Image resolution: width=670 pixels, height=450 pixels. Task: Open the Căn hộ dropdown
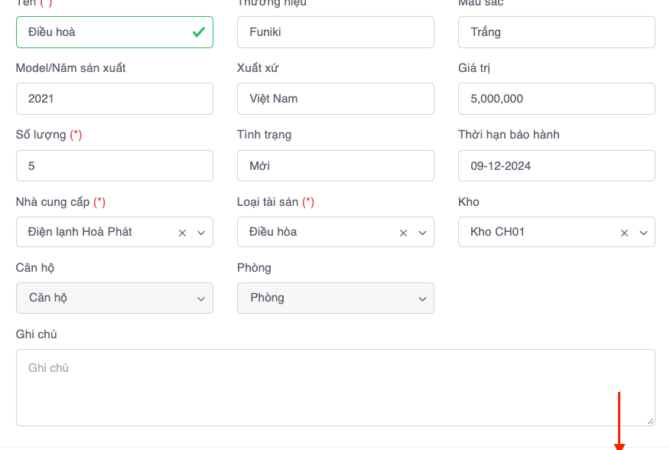coord(114,298)
